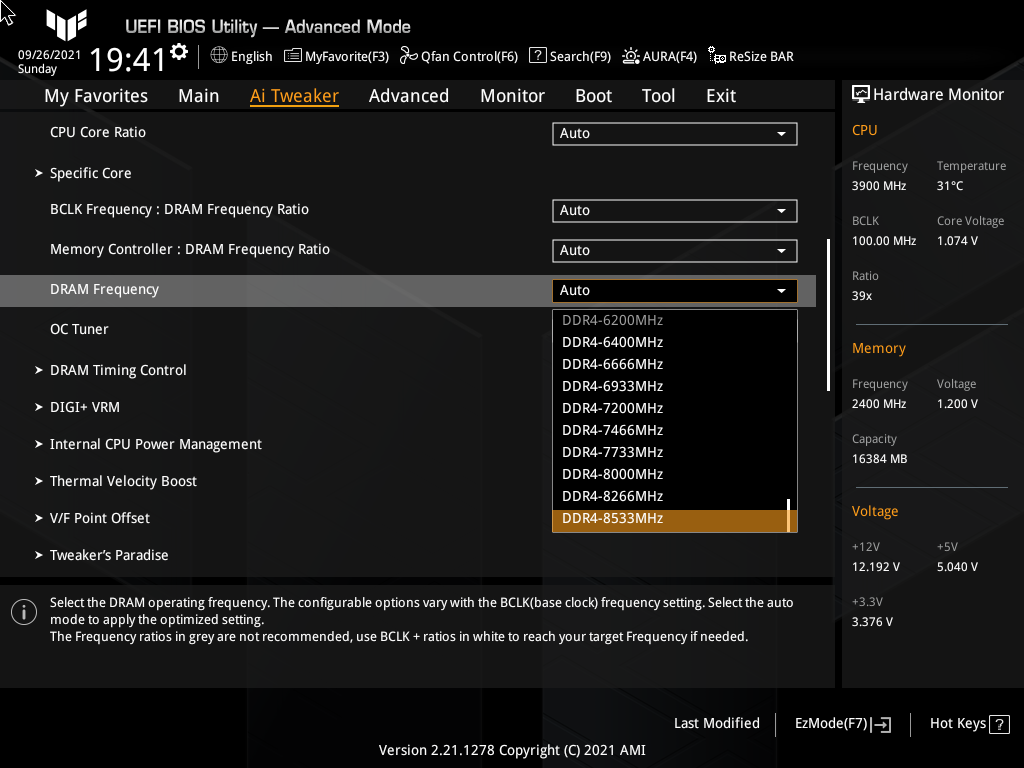Open the Memory Controller : DRAM Frequency Ratio dropdown
Viewport: 1024px width, 768px height.
click(x=674, y=250)
